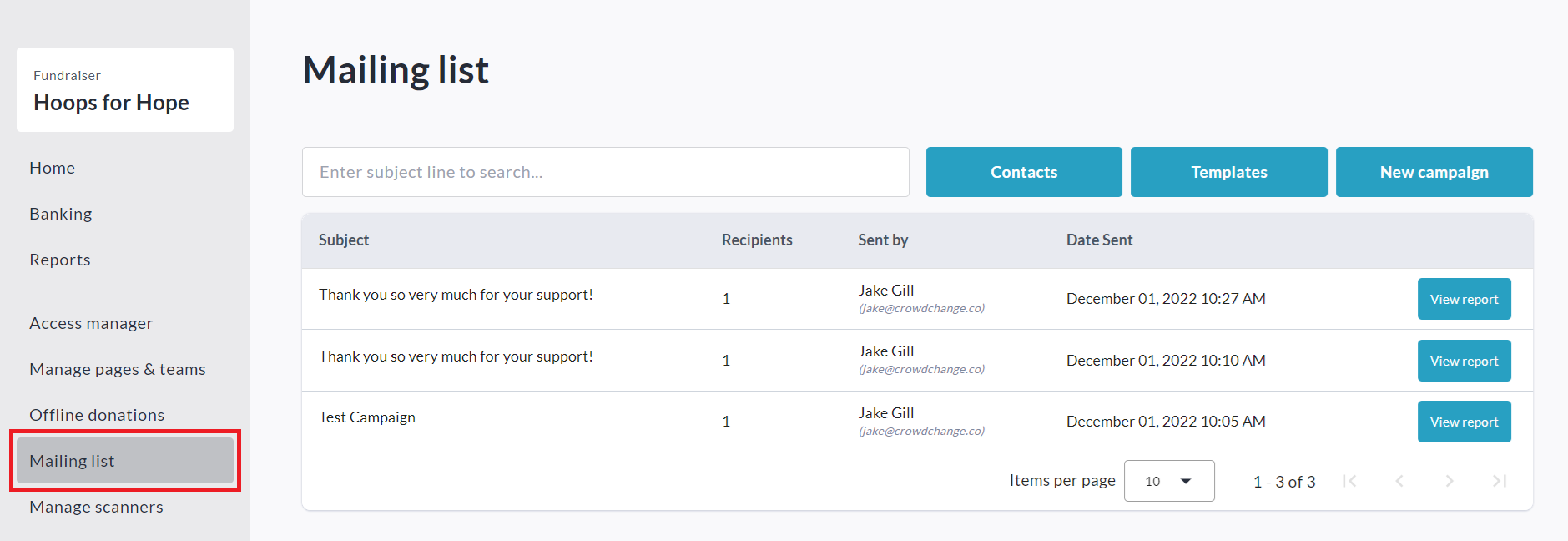Go to Manage pages & teams
This screenshot has height=541, width=1568.
click(x=118, y=369)
